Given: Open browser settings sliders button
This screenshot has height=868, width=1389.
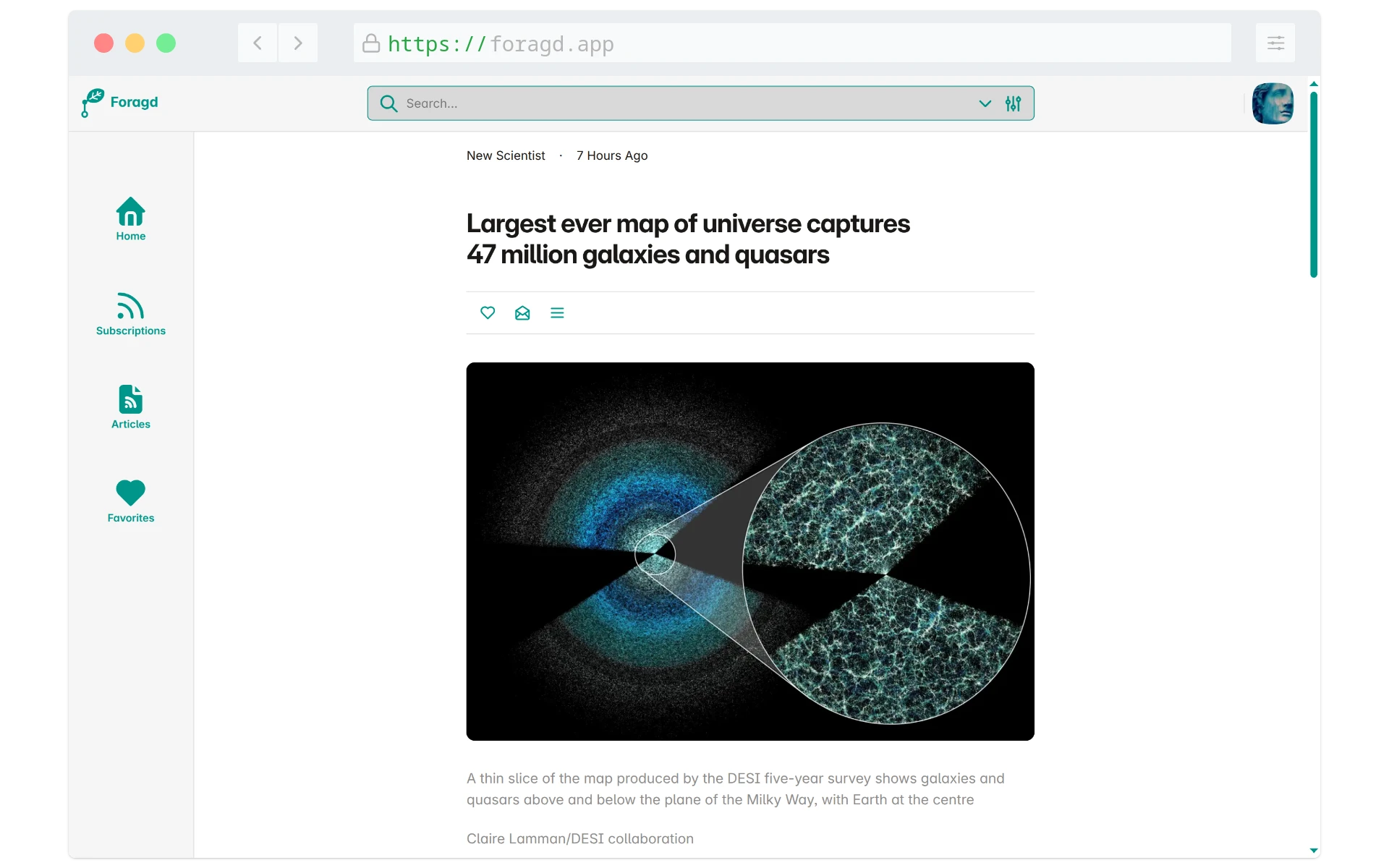Looking at the screenshot, I should point(1275,43).
